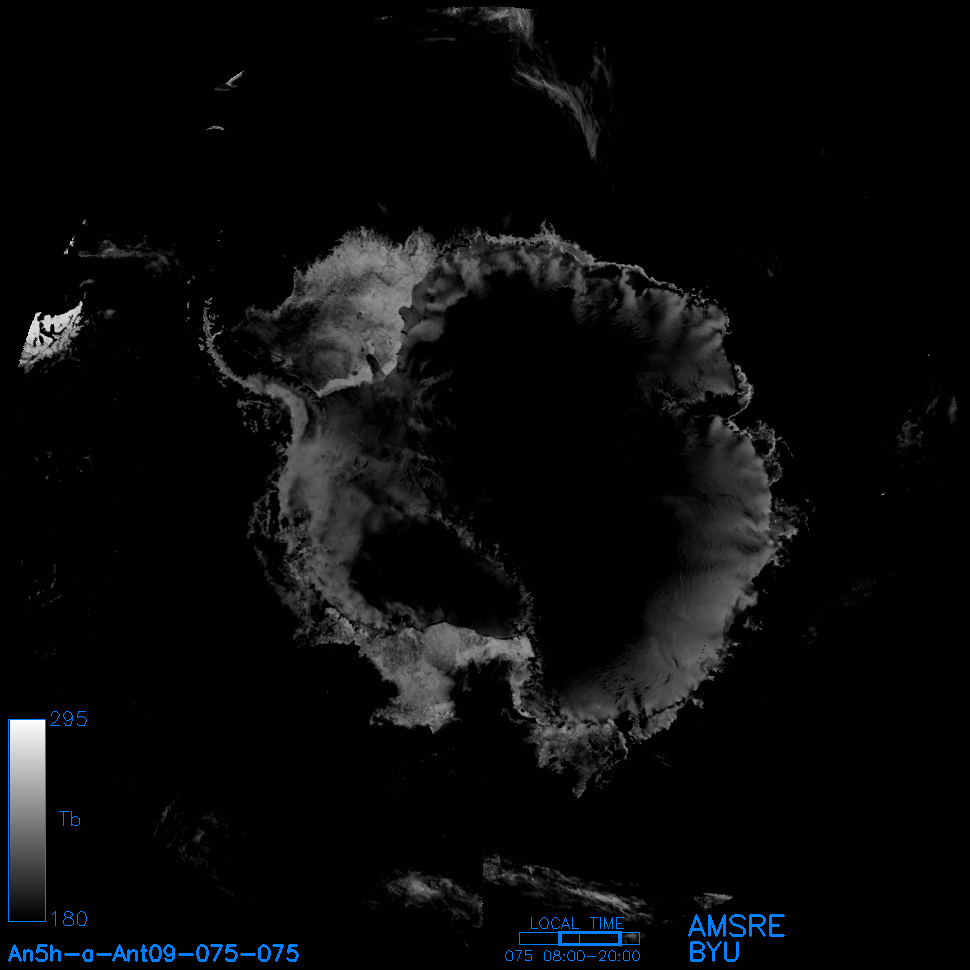Viewport: 970px width, 970px height.
Task: Select the 295 maximum scale value
Action: coord(69,719)
